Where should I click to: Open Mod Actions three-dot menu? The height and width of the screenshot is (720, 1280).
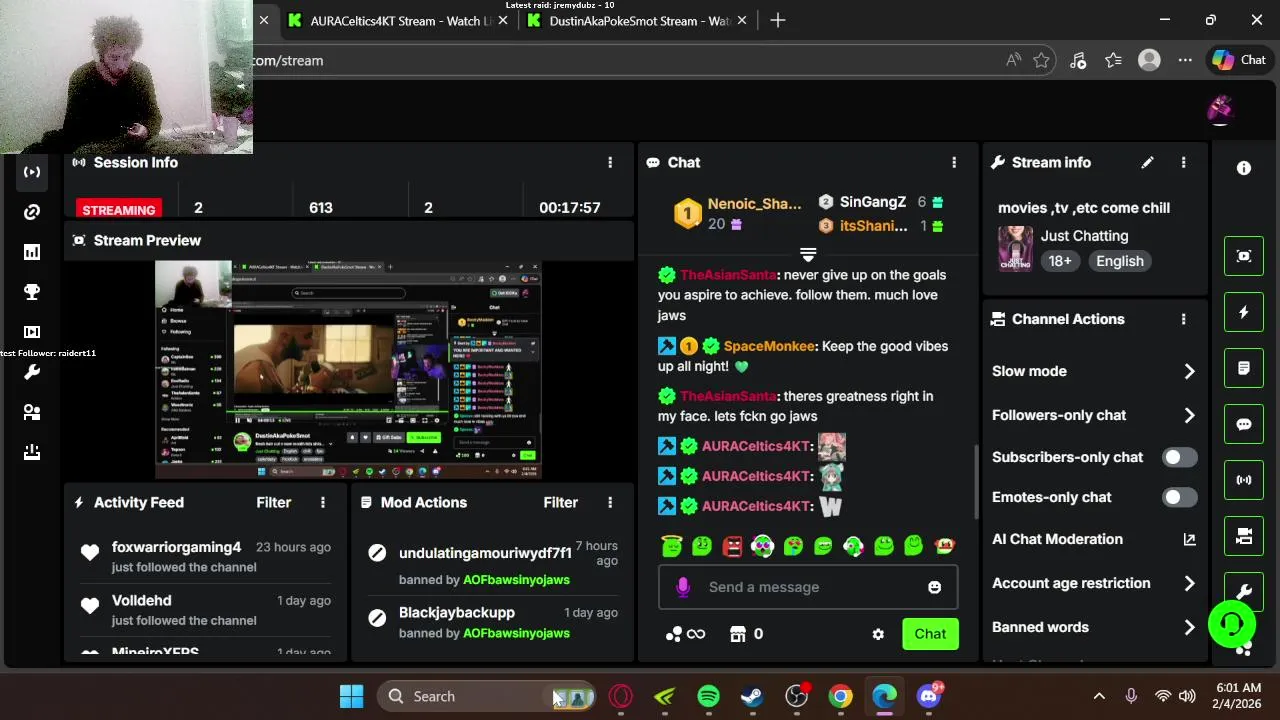click(x=610, y=502)
